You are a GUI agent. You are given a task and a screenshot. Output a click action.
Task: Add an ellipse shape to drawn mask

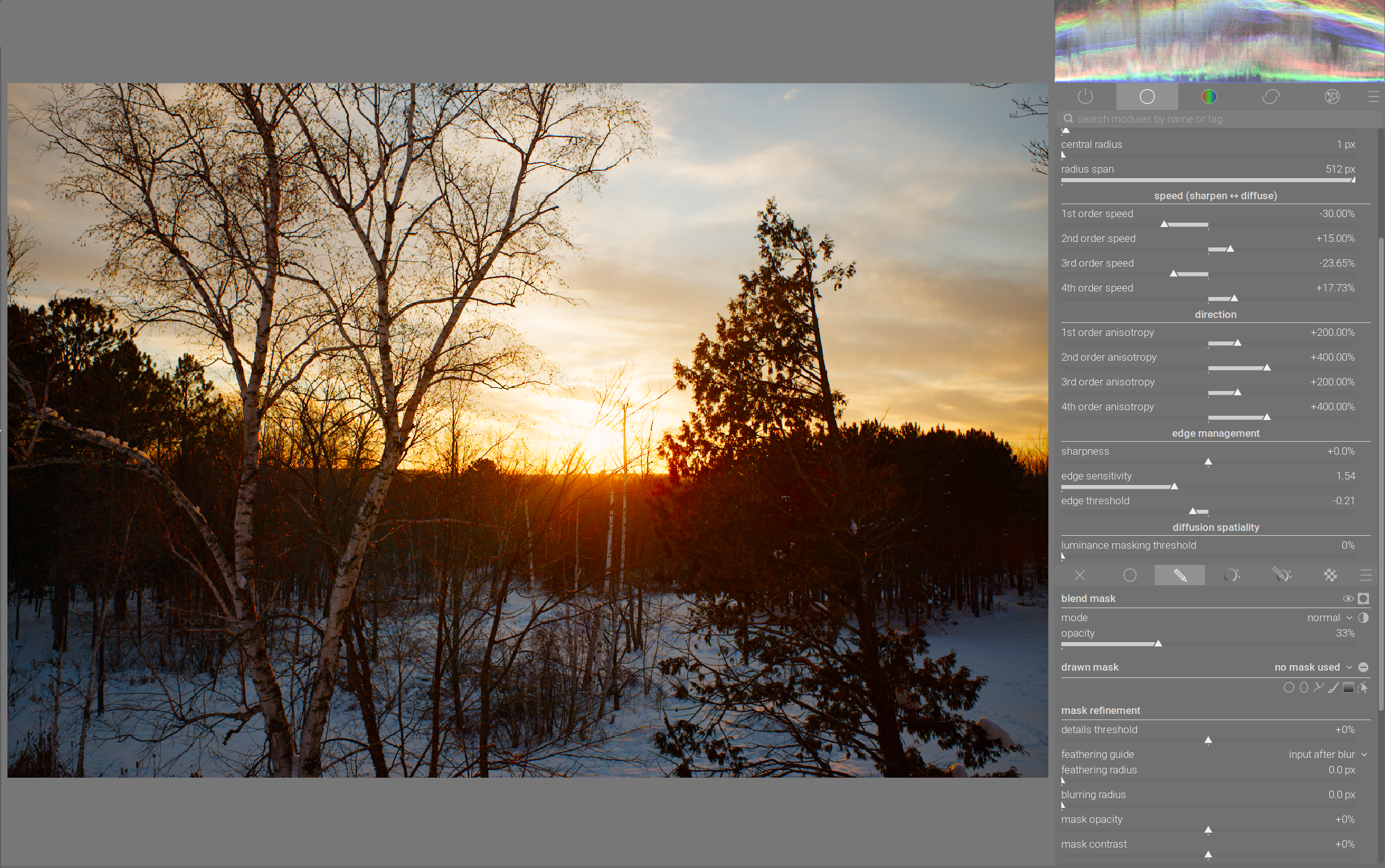point(1304,687)
